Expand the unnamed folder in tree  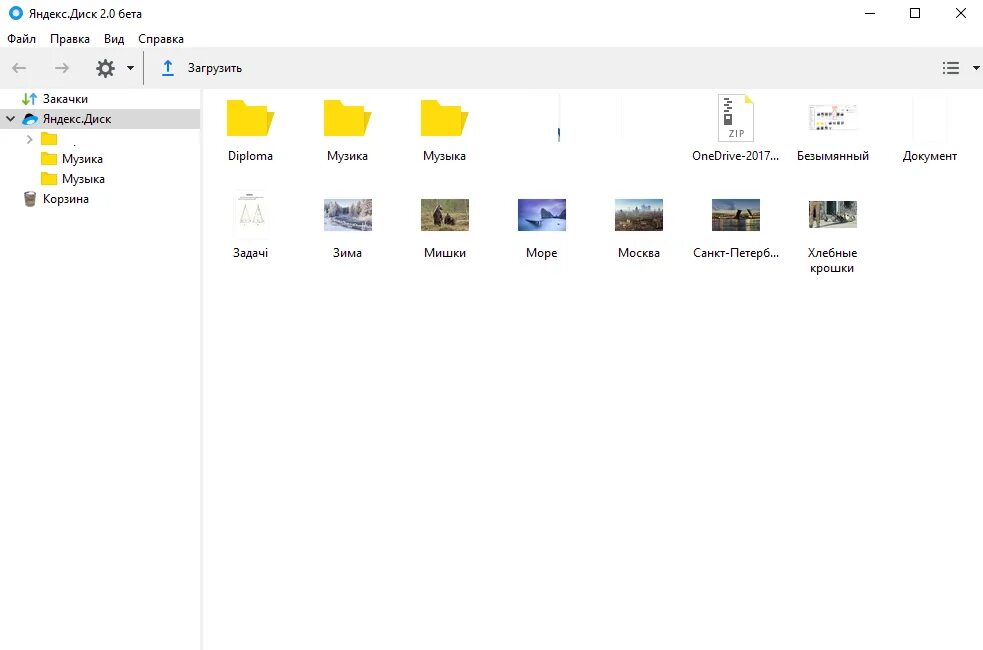click(x=29, y=139)
